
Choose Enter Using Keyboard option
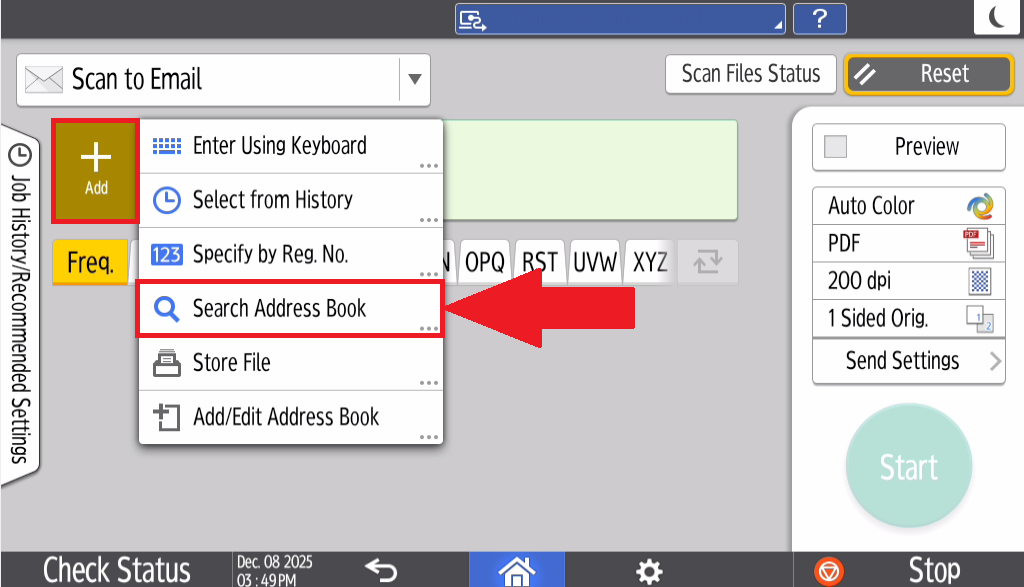(x=289, y=146)
